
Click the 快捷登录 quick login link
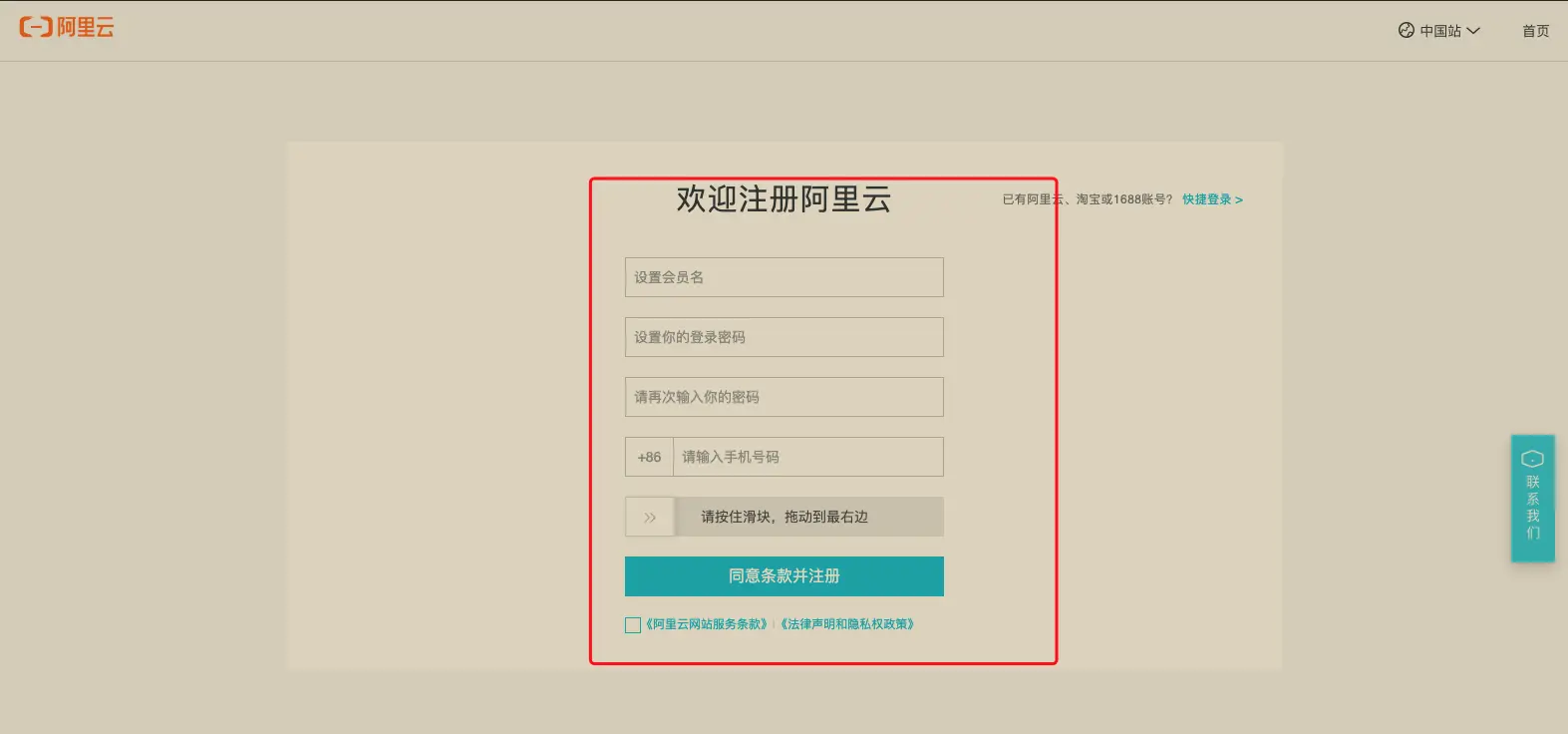[x=1212, y=199]
